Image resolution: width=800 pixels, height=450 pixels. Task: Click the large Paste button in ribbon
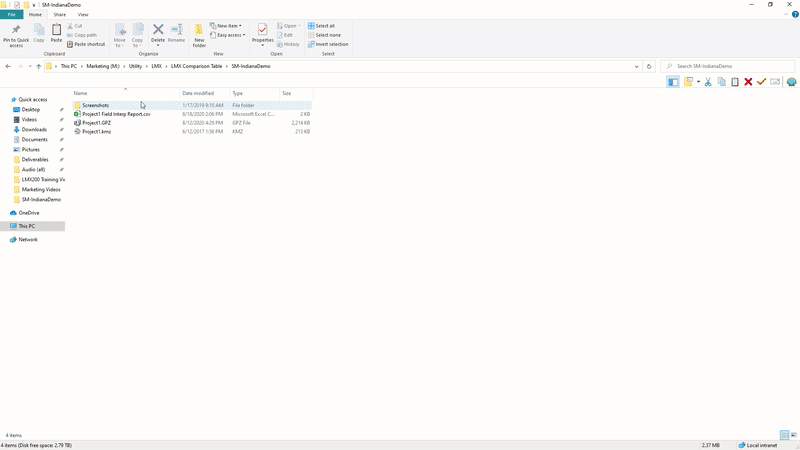click(56, 34)
